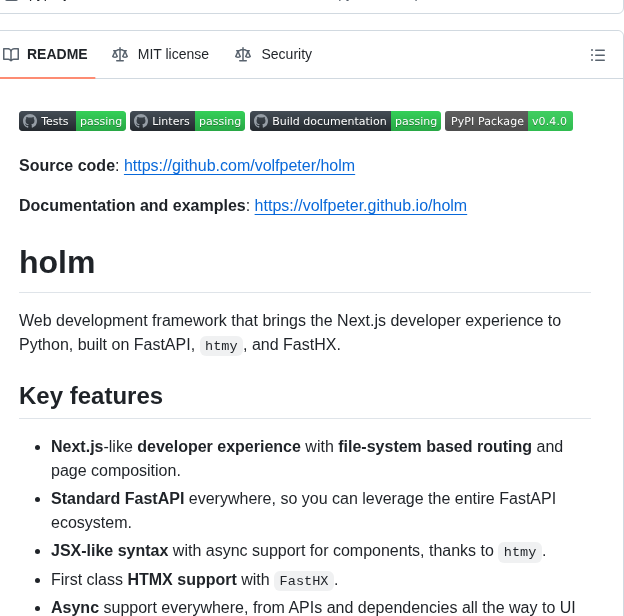Click the "holm" main heading
The image size is (624, 616).
click(x=57, y=262)
